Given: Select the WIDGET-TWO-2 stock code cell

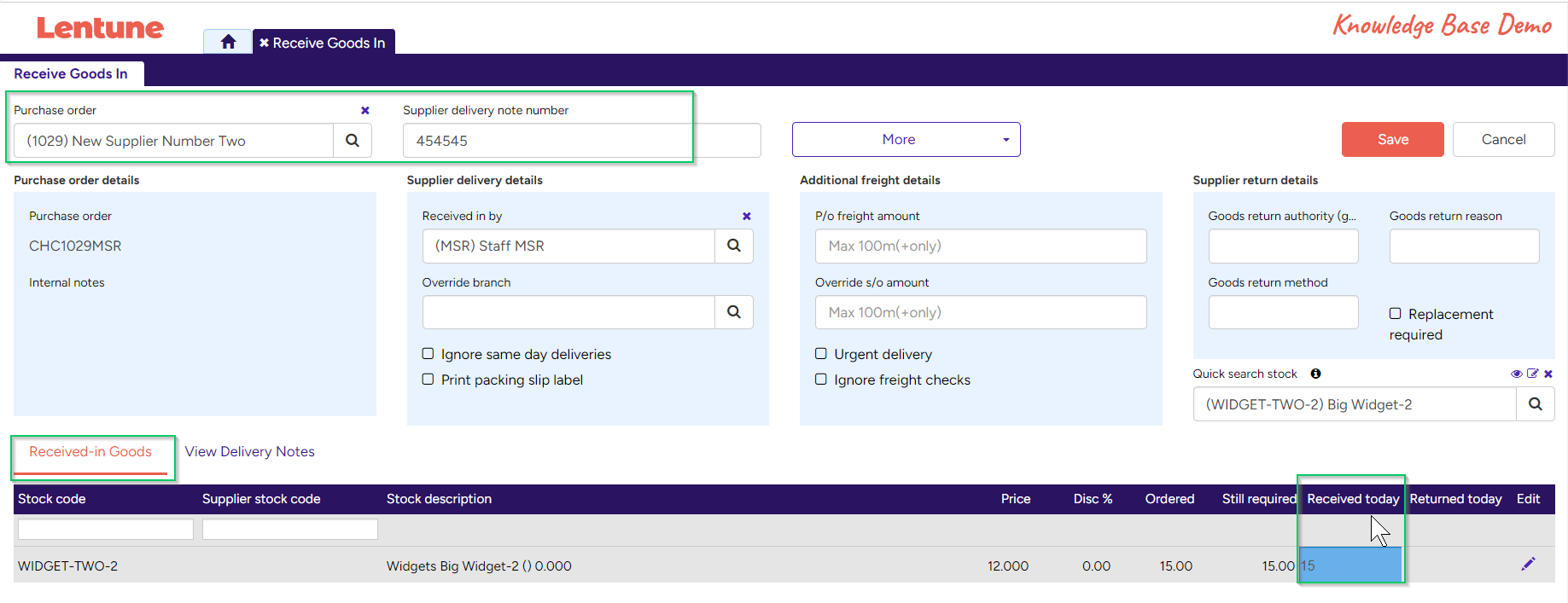Looking at the screenshot, I should (67, 566).
